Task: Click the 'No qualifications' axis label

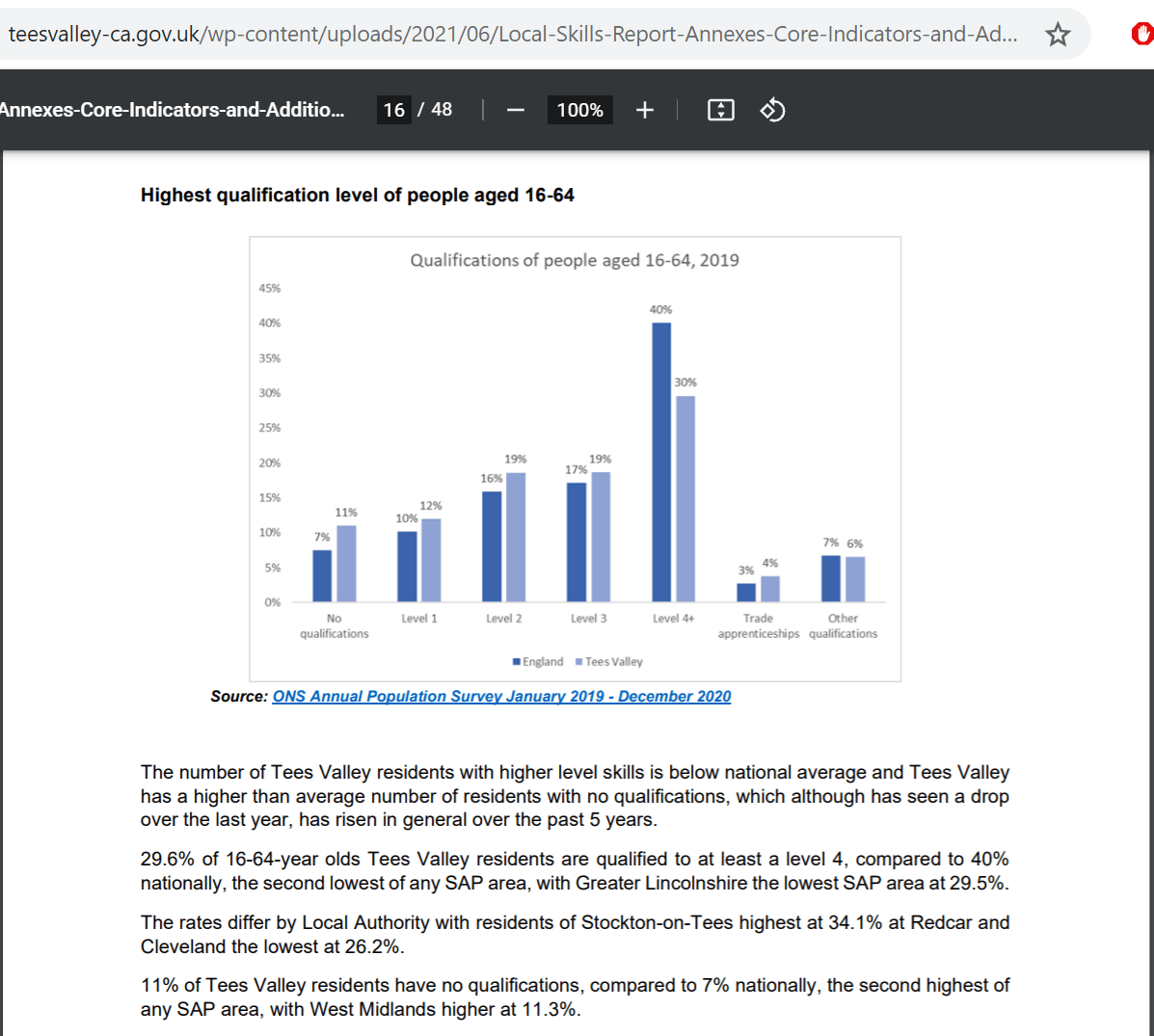Action: click(x=335, y=626)
